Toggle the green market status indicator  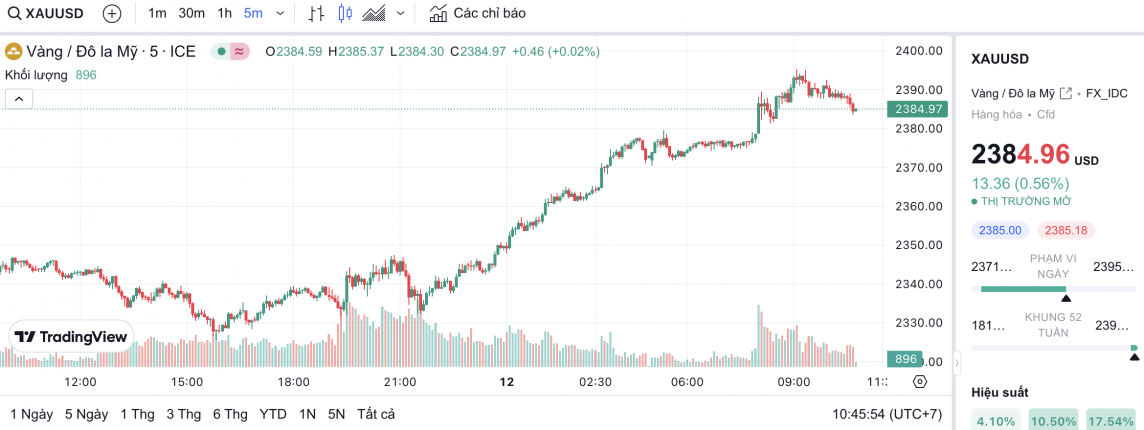[220, 52]
